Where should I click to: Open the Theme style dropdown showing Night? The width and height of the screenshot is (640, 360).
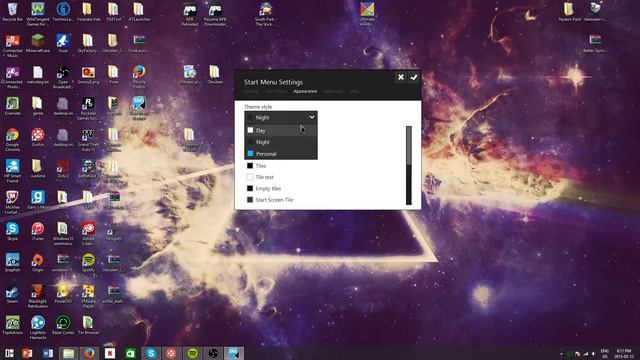(x=281, y=118)
